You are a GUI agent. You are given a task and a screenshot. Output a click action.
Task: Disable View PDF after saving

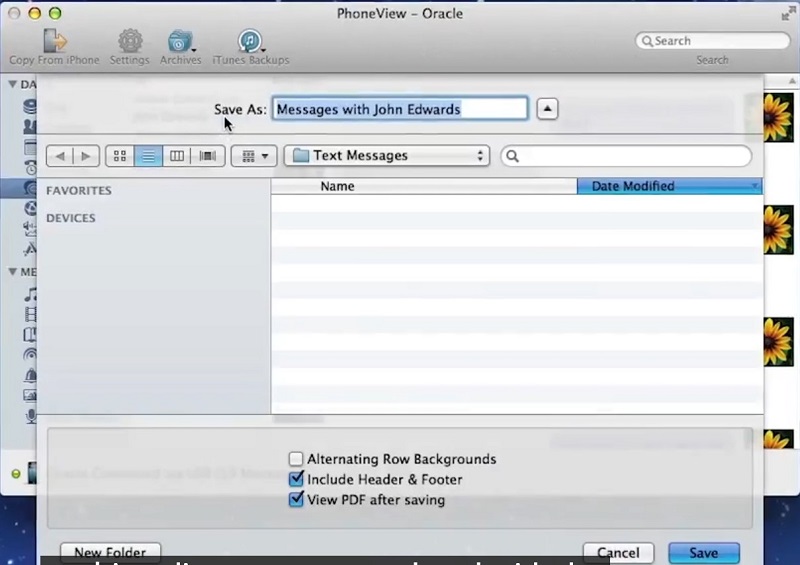[296, 499]
